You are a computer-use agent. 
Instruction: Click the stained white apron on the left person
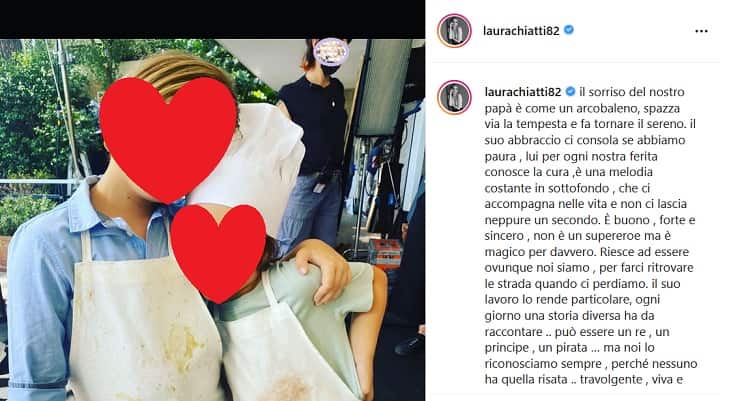click(x=142, y=321)
